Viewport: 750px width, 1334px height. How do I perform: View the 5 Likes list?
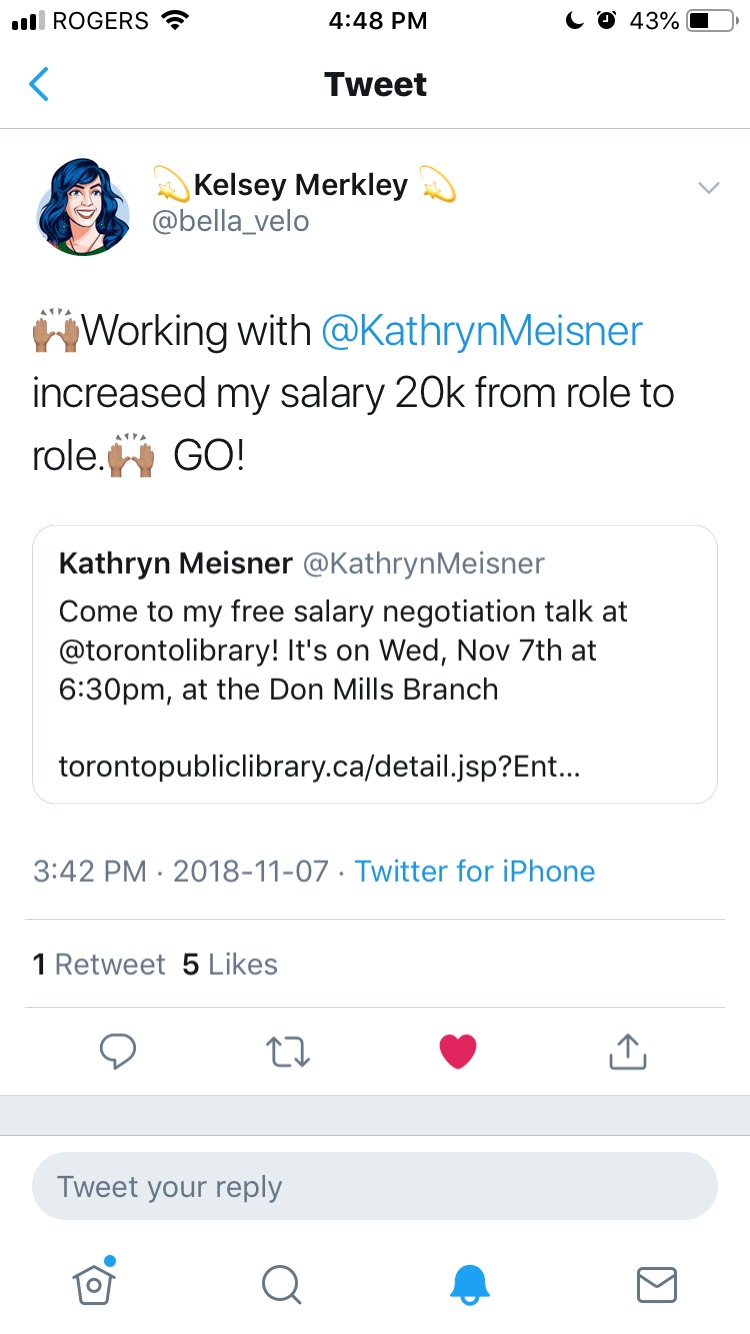[x=230, y=964]
